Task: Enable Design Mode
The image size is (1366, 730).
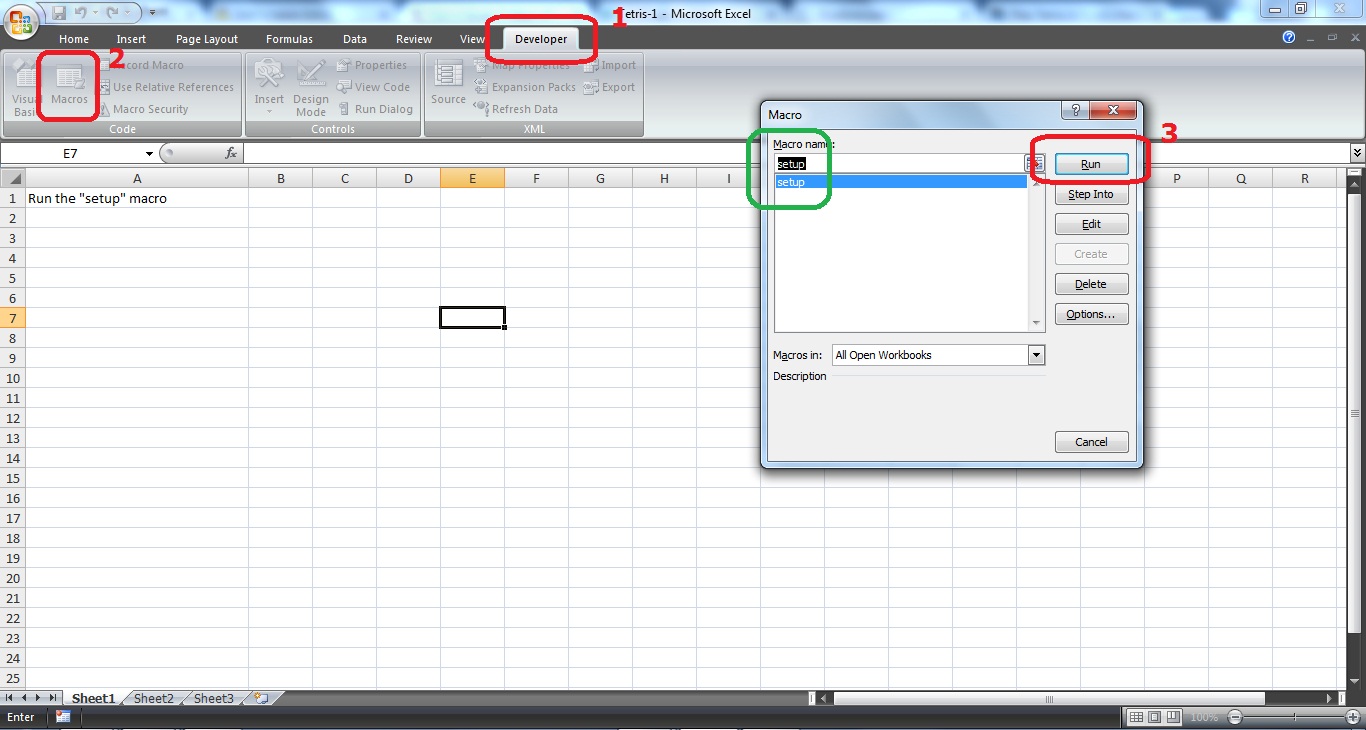Action: [311, 86]
